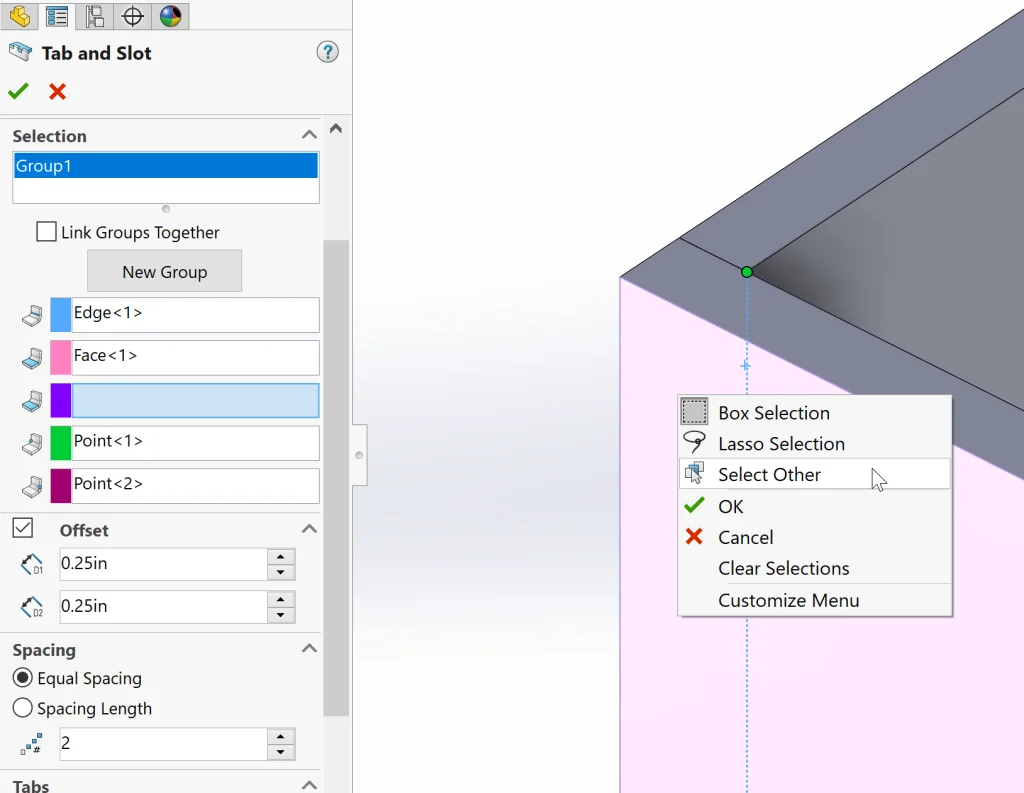Viewport: 1024px width, 793px height.
Task: Collapse the Tabs section
Action: tap(309, 785)
